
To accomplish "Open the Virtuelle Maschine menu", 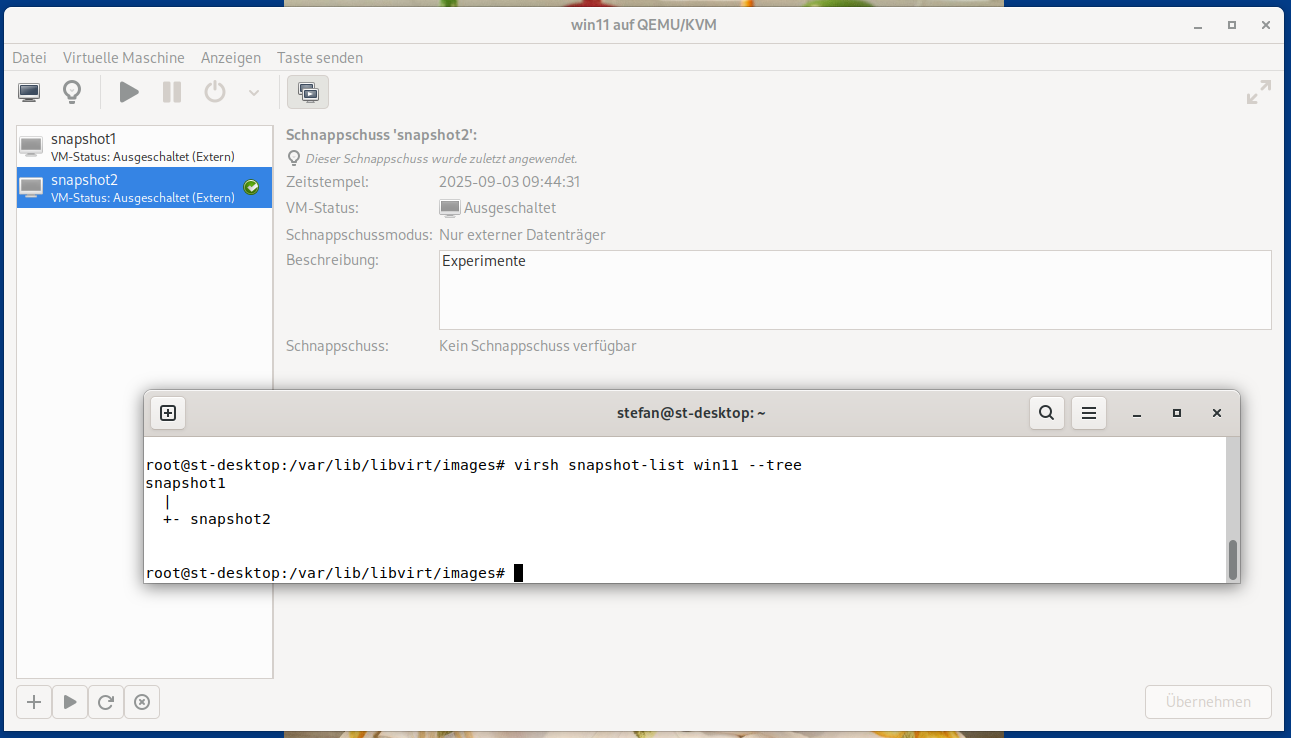I will pos(123,58).
